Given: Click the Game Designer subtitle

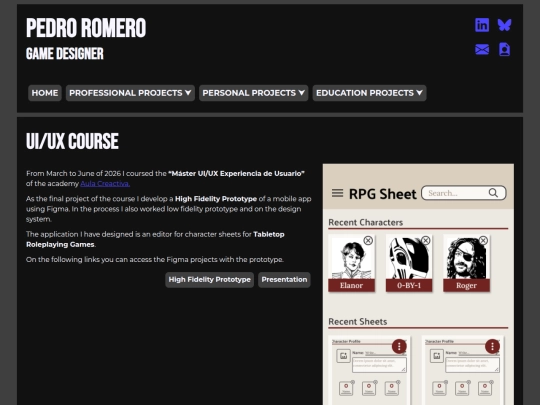Looking at the screenshot, I should click(x=65, y=54).
